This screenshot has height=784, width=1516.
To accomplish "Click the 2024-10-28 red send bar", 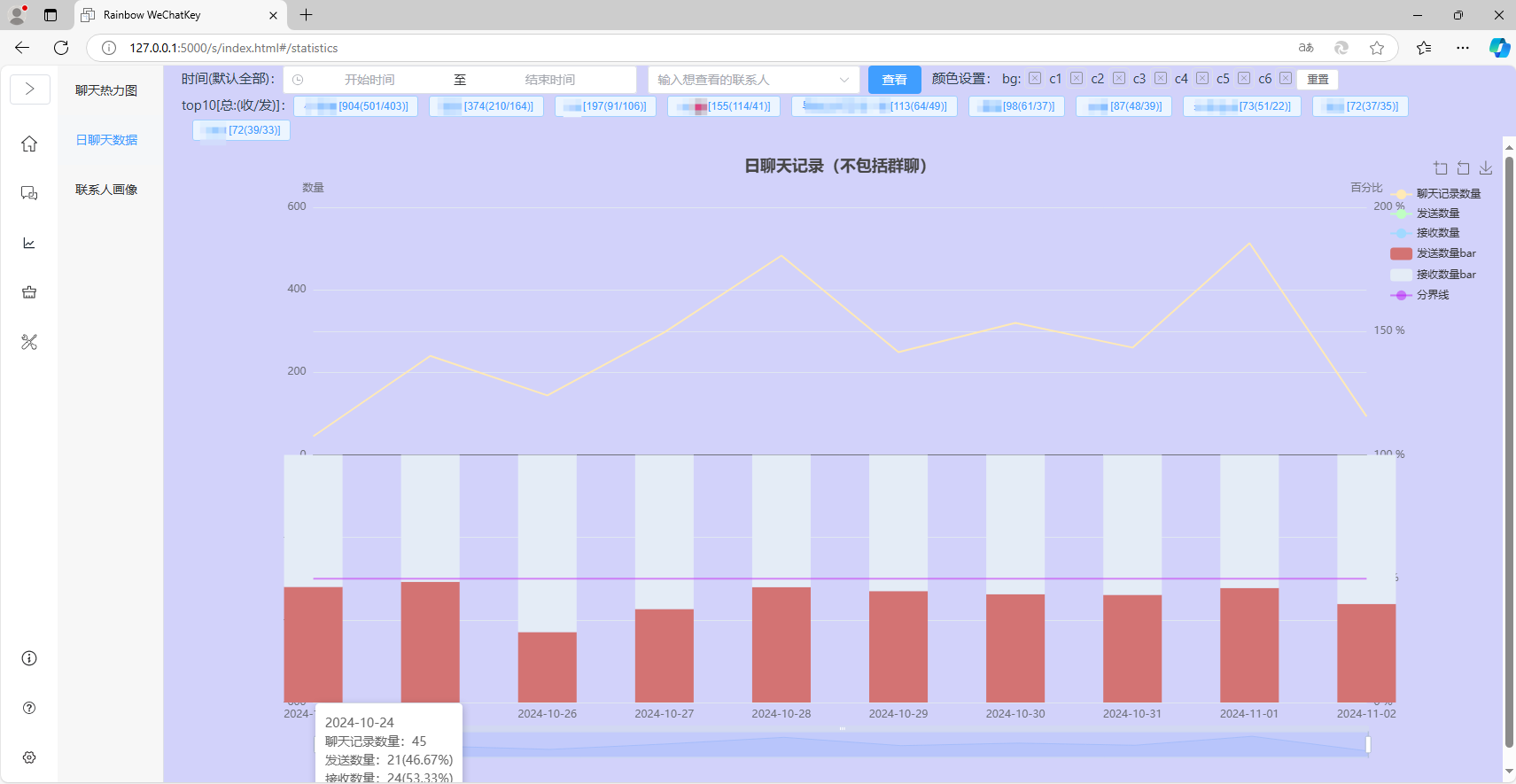I will (x=781, y=645).
